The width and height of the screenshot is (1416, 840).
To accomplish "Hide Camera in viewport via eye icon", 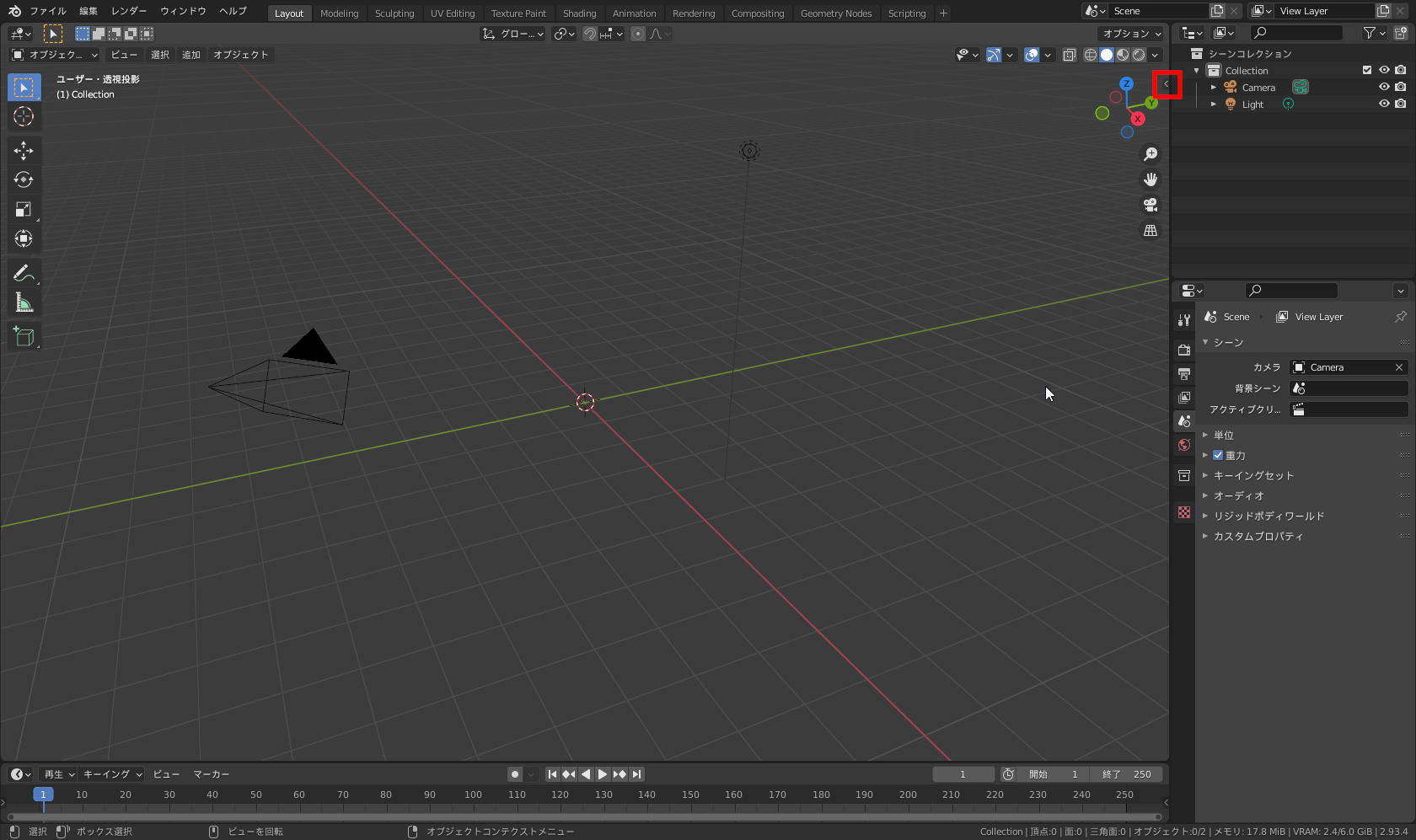I will [1384, 87].
